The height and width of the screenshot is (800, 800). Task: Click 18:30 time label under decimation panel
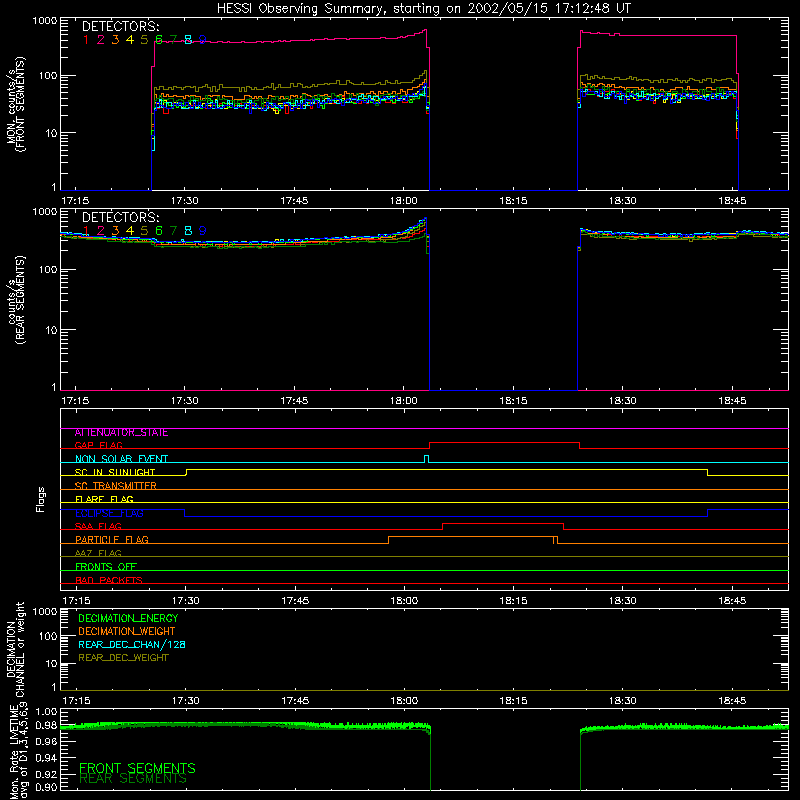[x=622, y=701]
